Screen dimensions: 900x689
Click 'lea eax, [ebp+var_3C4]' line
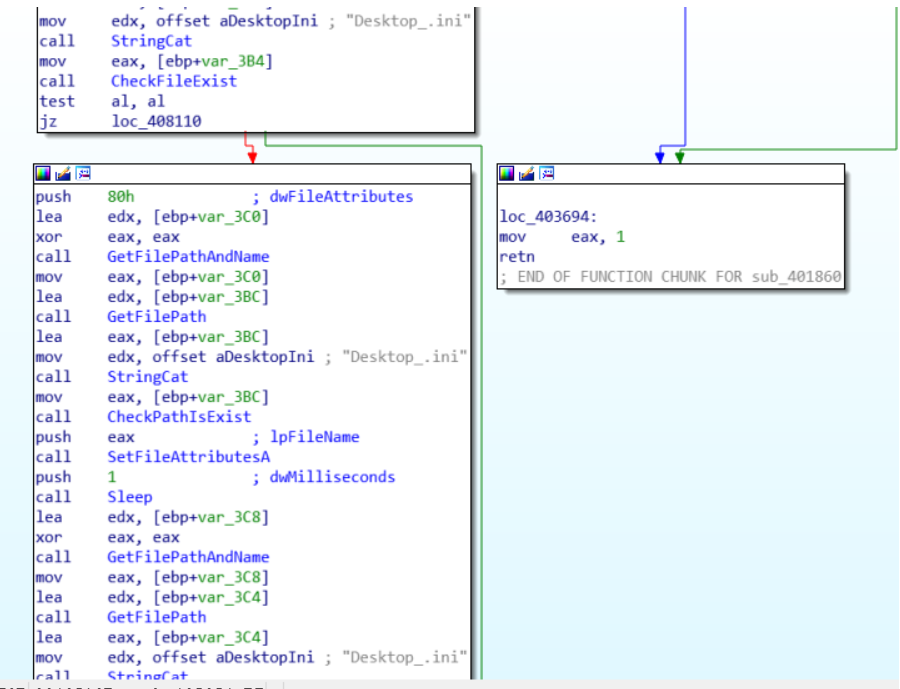pos(152,638)
